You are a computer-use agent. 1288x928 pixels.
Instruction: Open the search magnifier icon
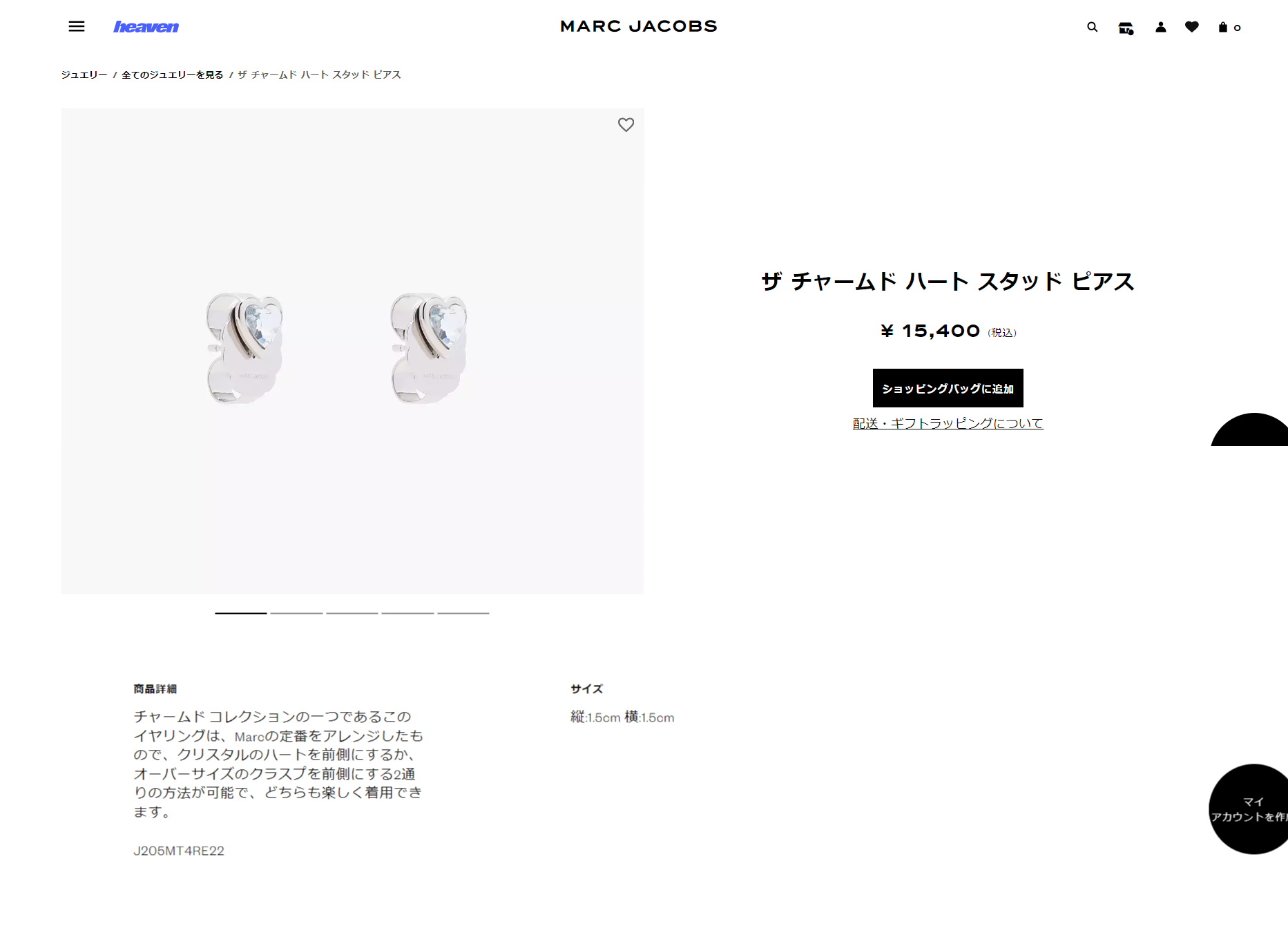[1092, 27]
